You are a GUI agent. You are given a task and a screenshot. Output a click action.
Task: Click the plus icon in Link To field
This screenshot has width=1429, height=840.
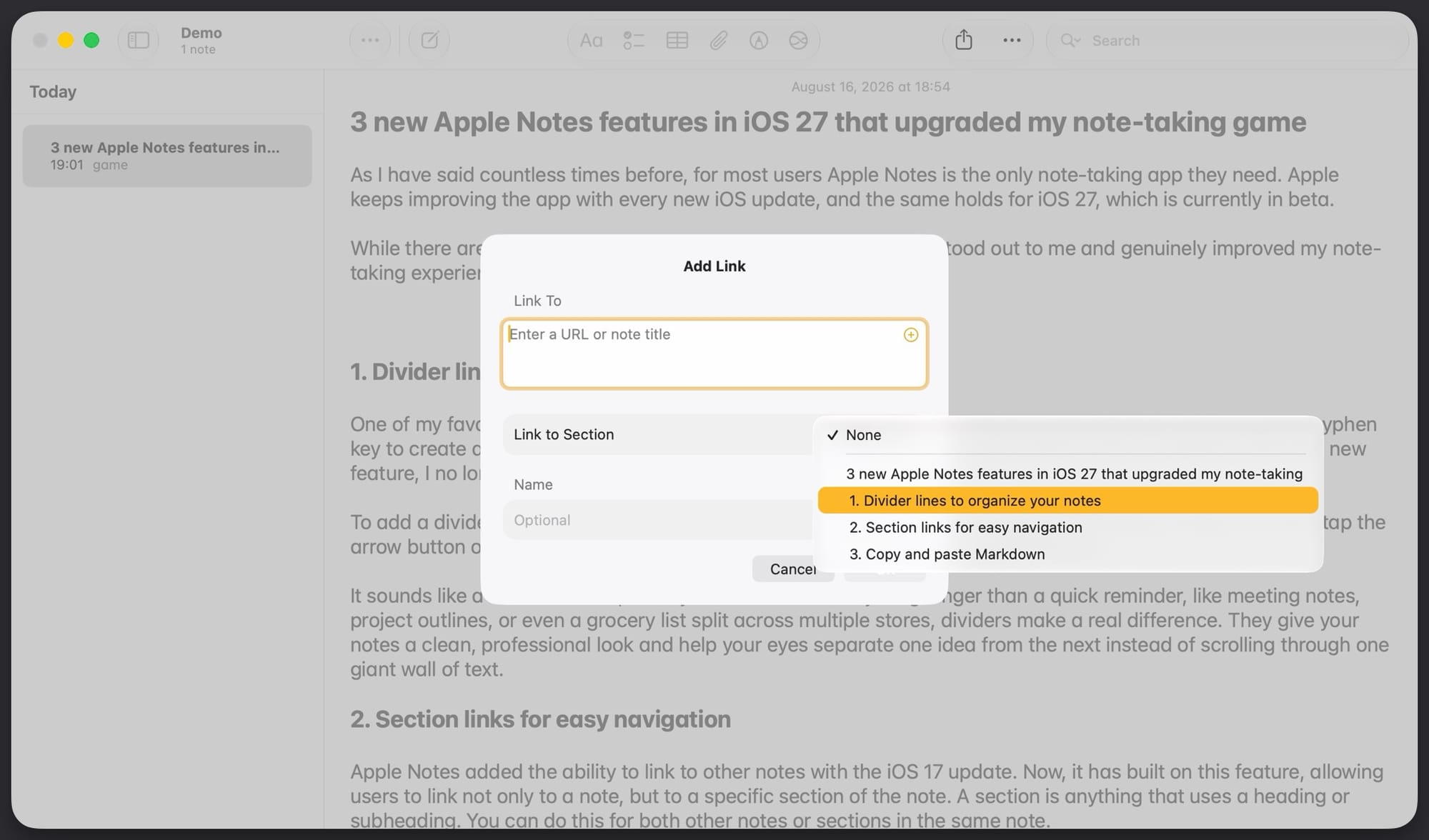coord(910,335)
